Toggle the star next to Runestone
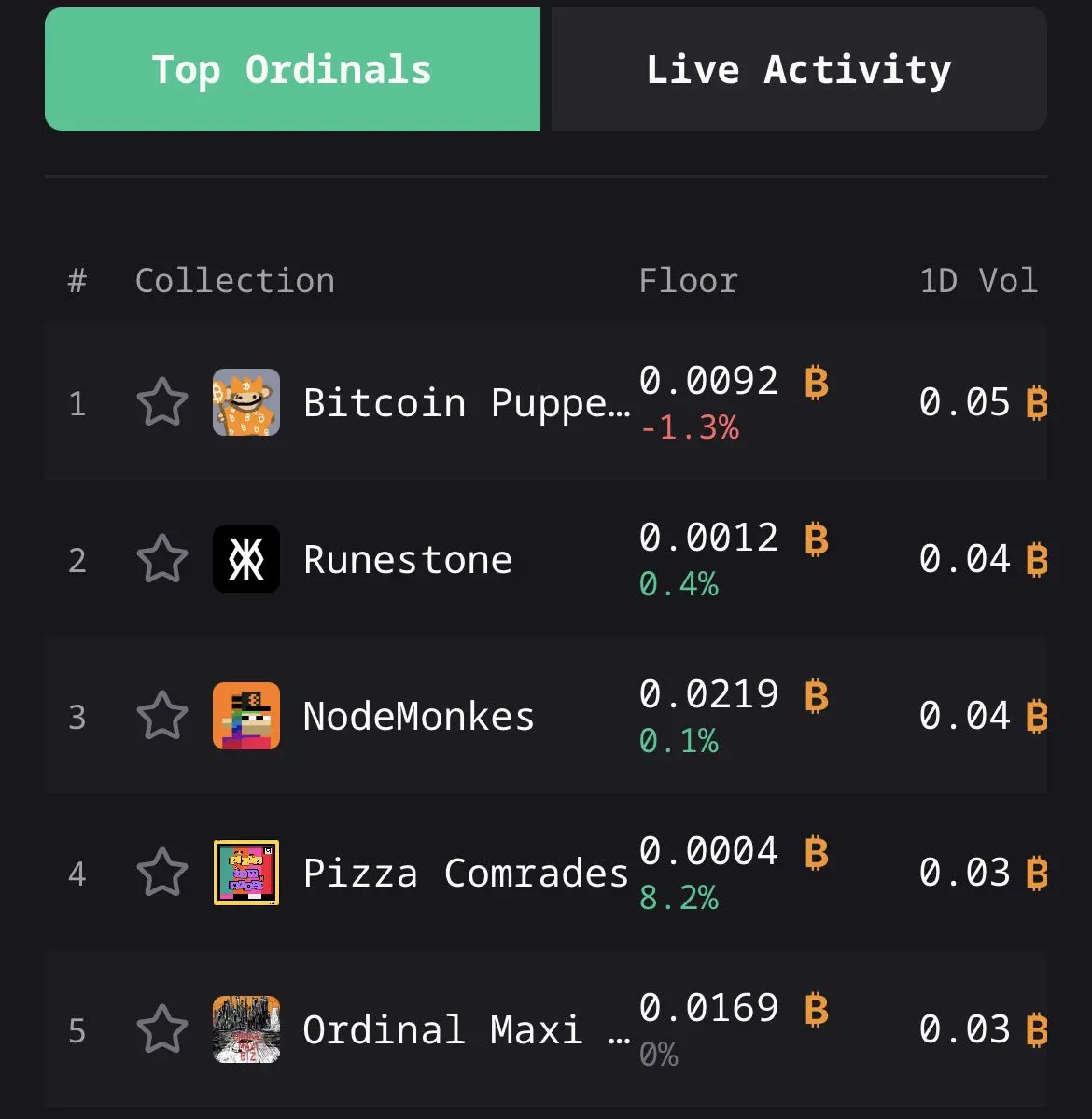 162,559
